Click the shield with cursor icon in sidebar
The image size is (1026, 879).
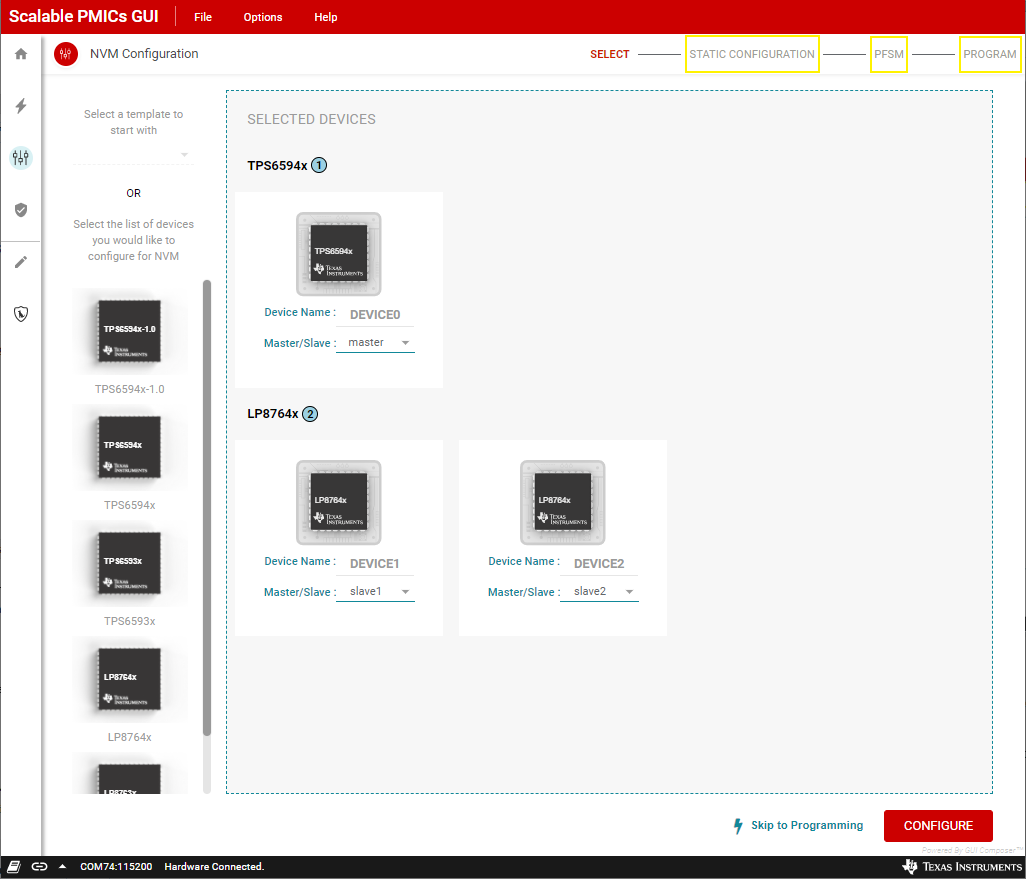20,313
